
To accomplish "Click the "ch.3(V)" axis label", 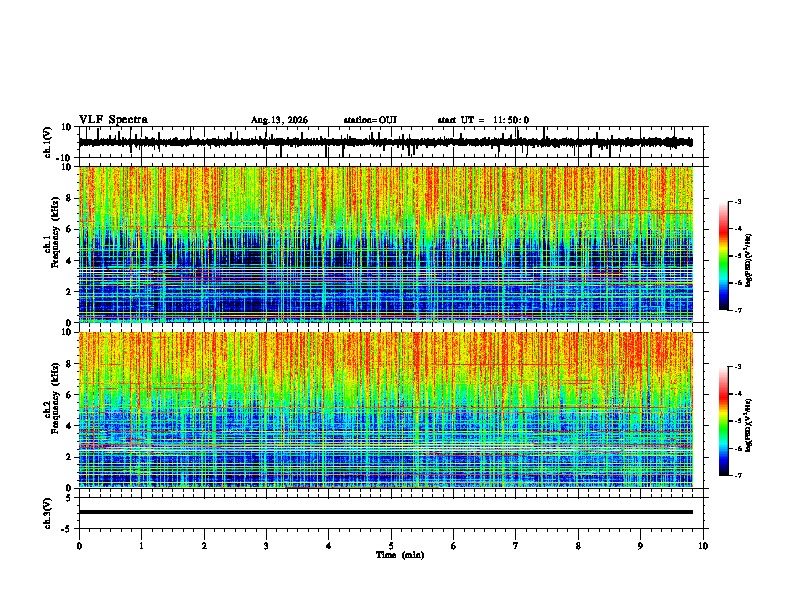I will [48, 513].
